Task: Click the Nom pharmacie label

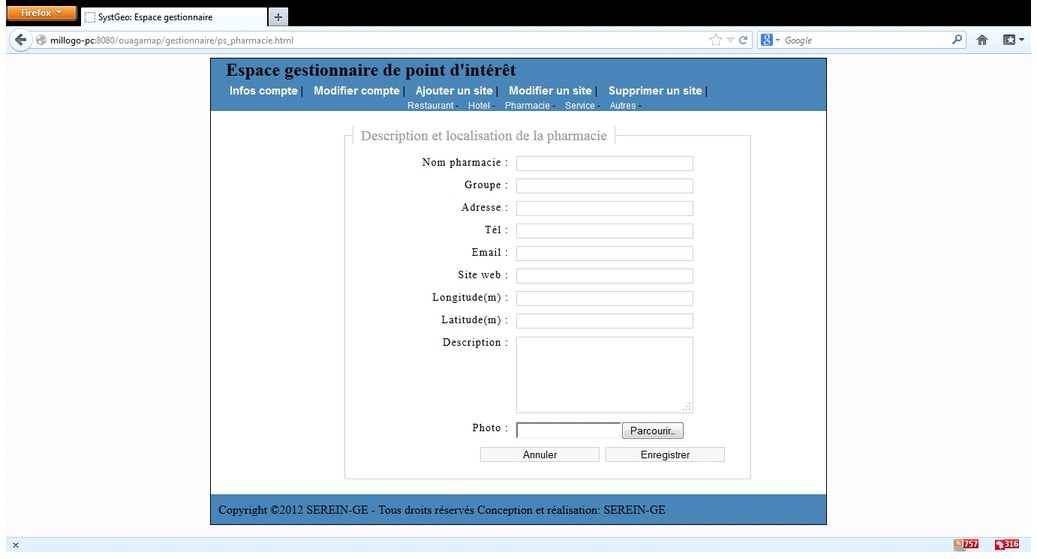Action: (x=465, y=162)
